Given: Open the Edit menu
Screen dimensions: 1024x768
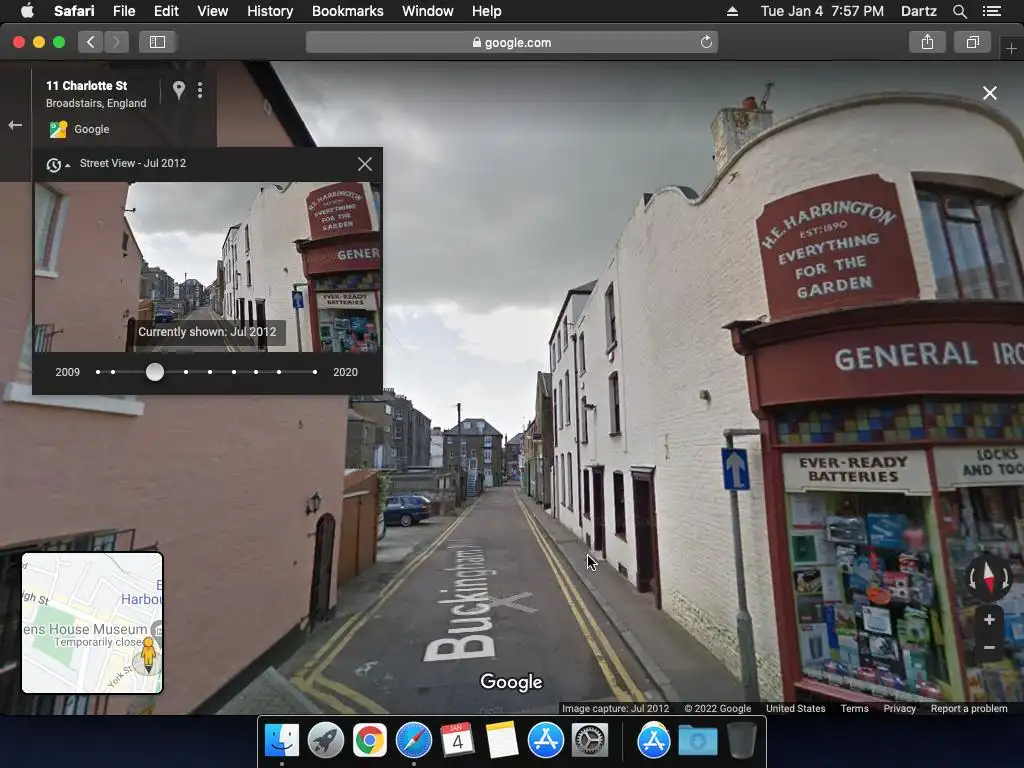Looking at the screenshot, I should 166,11.
